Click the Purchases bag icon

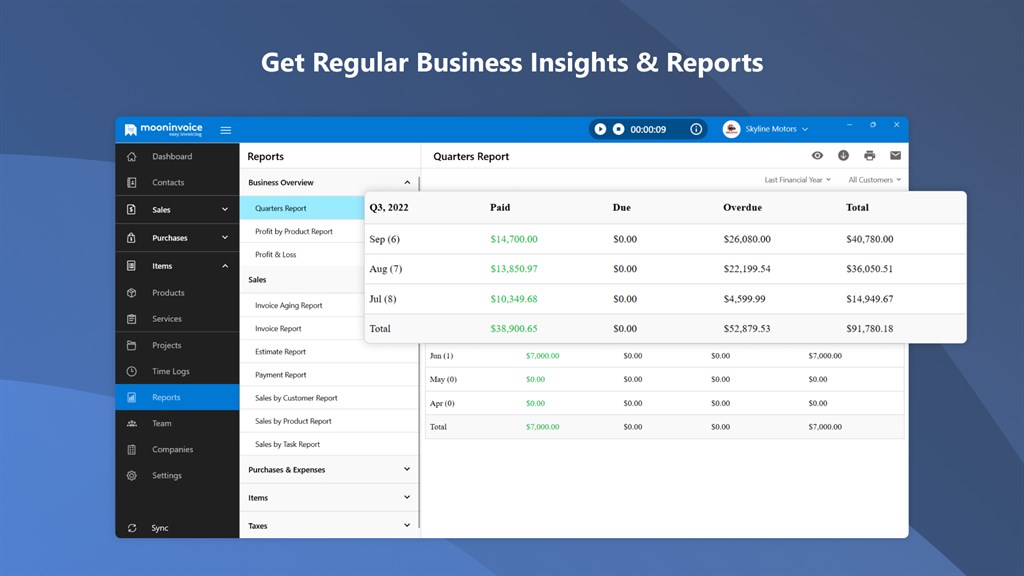[x=131, y=238]
